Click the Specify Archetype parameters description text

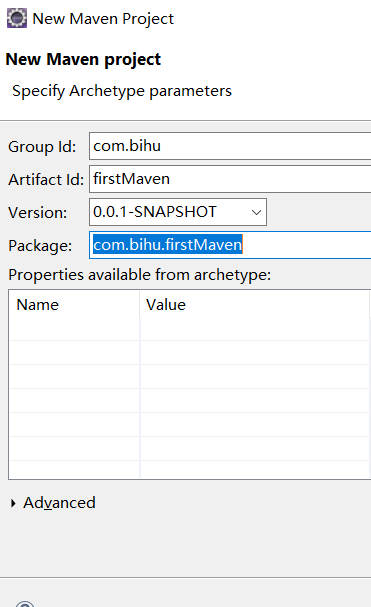(x=122, y=91)
